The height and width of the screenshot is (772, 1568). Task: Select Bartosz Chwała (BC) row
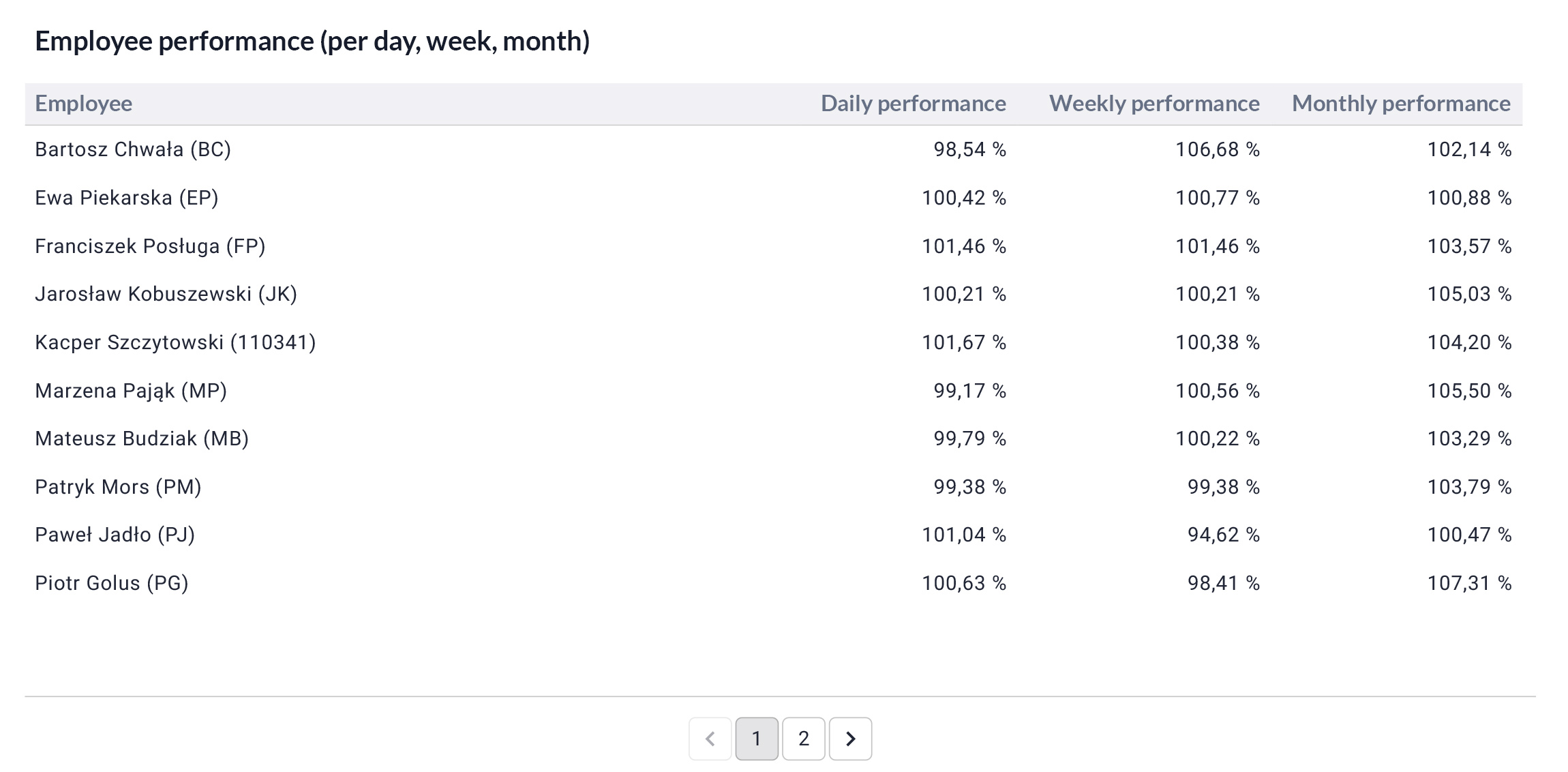[x=774, y=149]
